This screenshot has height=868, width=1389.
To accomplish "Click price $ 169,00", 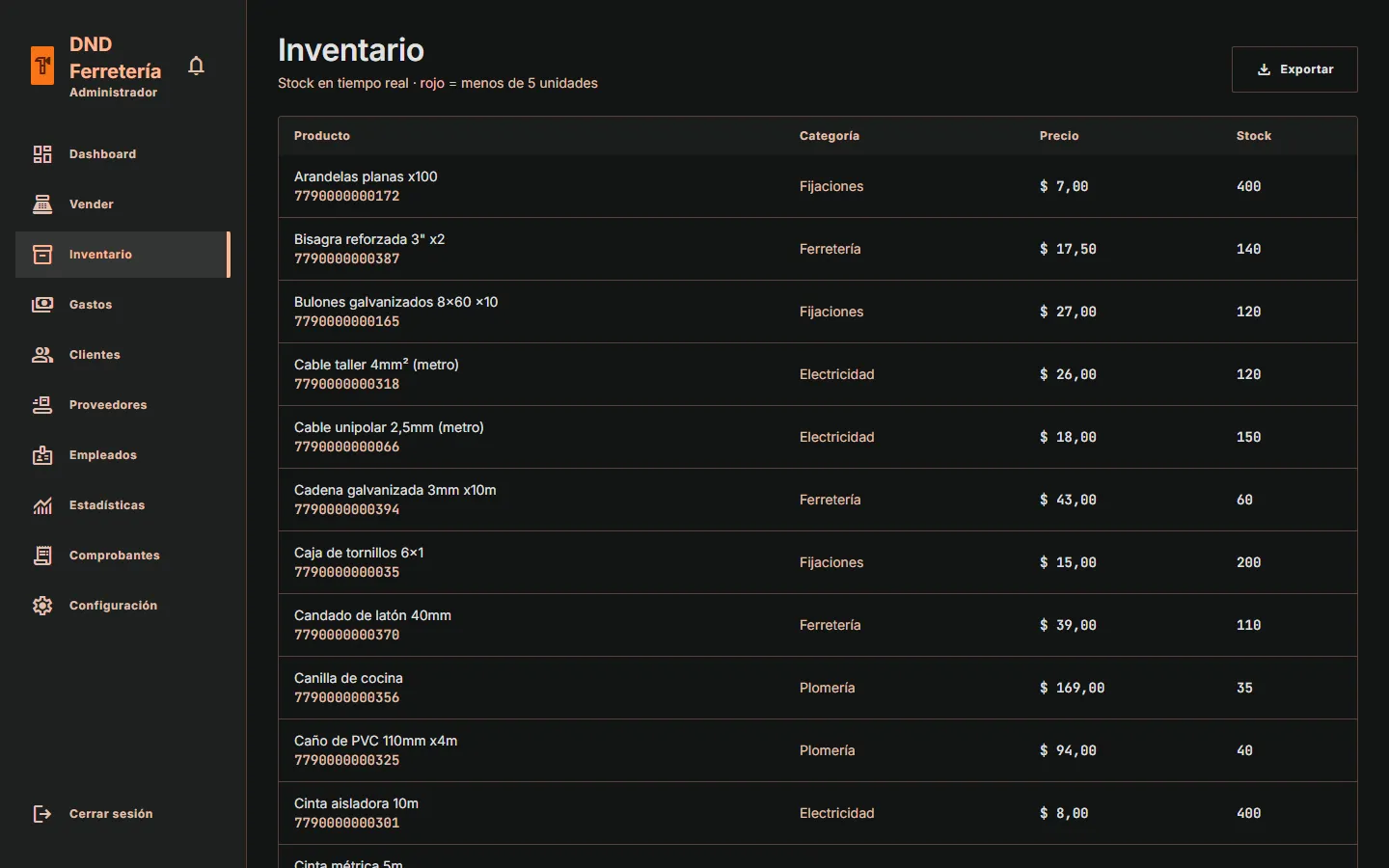I will click(1072, 688).
